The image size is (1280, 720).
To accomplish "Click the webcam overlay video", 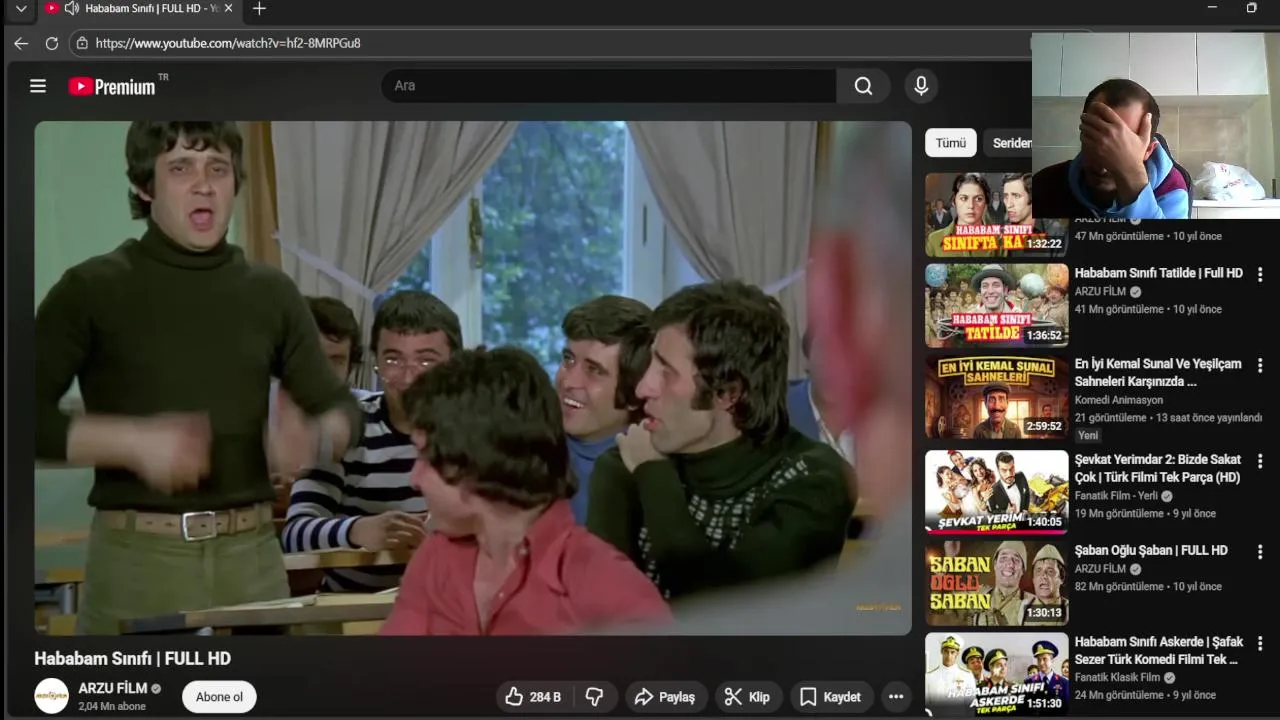I will [1155, 126].
